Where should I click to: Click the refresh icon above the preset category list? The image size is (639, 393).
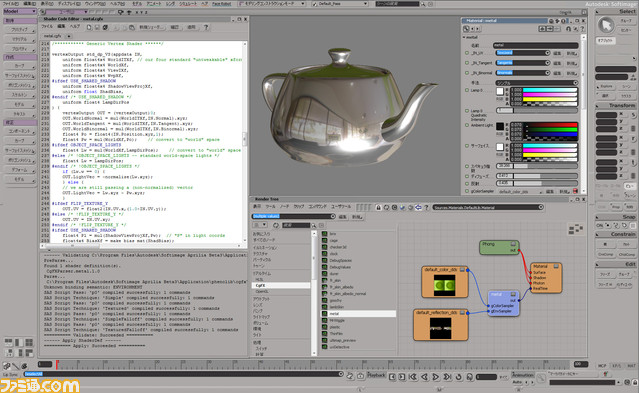(276, 225)
